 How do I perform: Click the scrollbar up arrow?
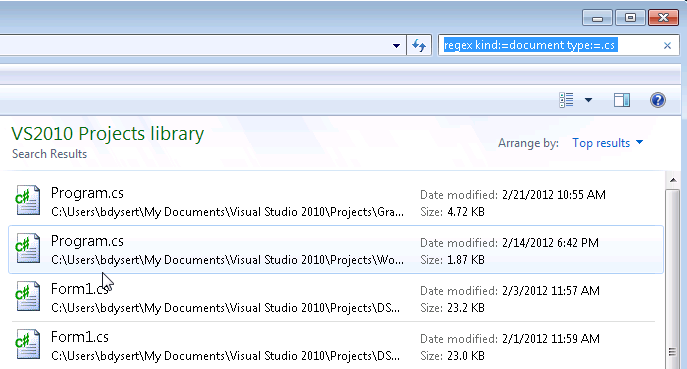tap(673, 180)
